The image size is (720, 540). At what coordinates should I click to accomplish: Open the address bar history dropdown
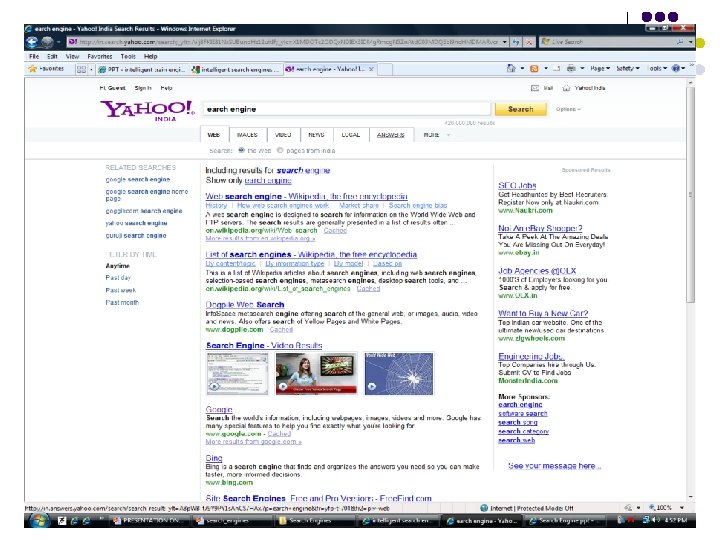[505, 42]
